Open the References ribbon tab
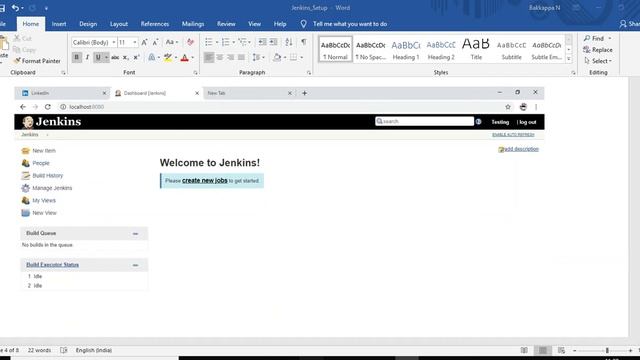Viewport: 640px width, 360px height. point(155,24)
